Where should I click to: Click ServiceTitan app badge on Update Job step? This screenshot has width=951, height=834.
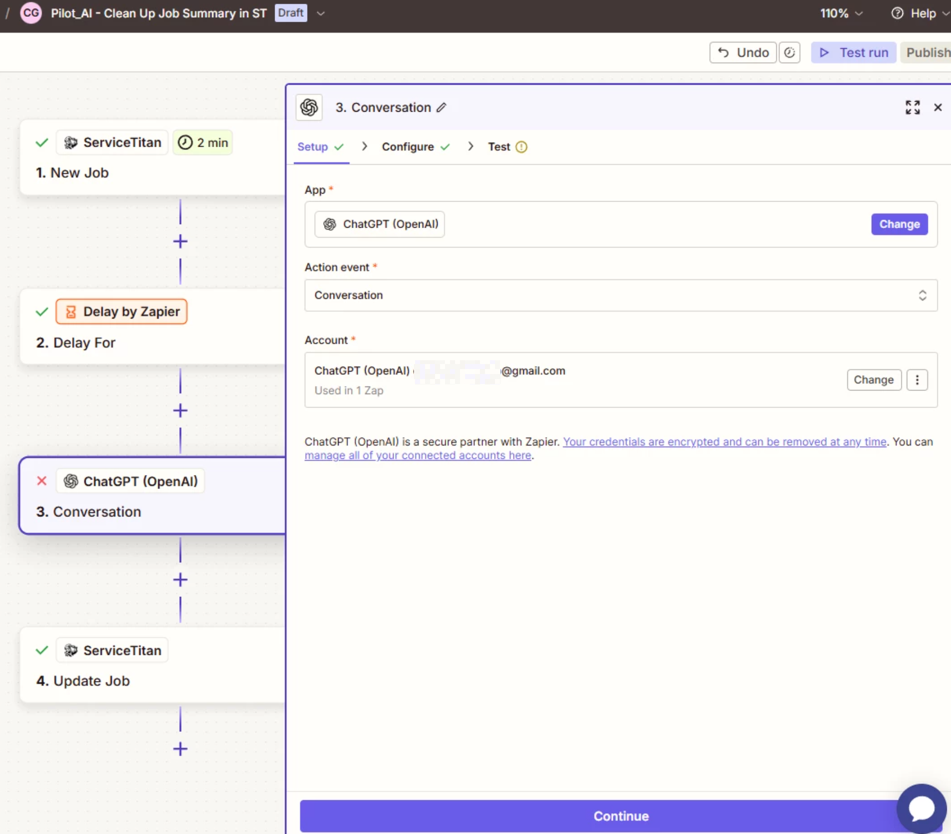(112, 650)
